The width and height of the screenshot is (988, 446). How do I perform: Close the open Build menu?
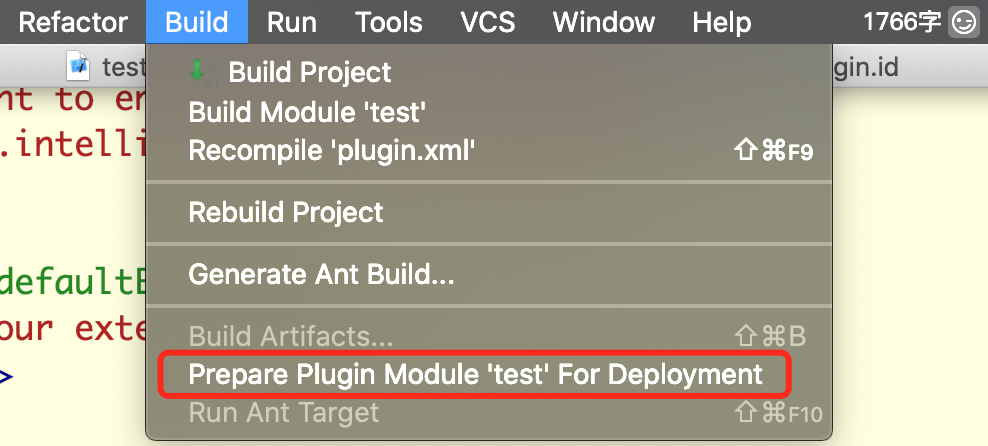point(197,23)
